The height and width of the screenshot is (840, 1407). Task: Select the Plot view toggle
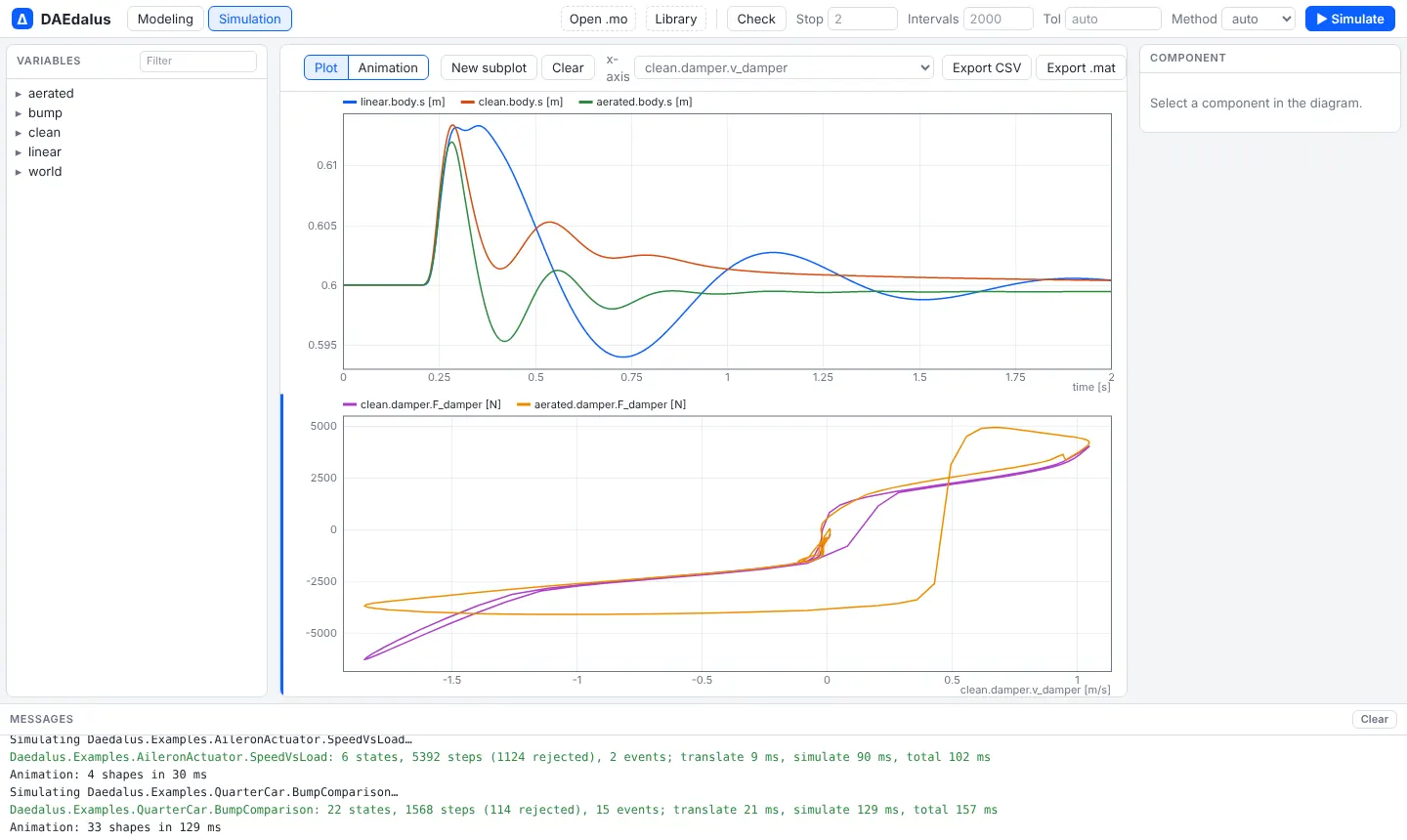[326, 67]
